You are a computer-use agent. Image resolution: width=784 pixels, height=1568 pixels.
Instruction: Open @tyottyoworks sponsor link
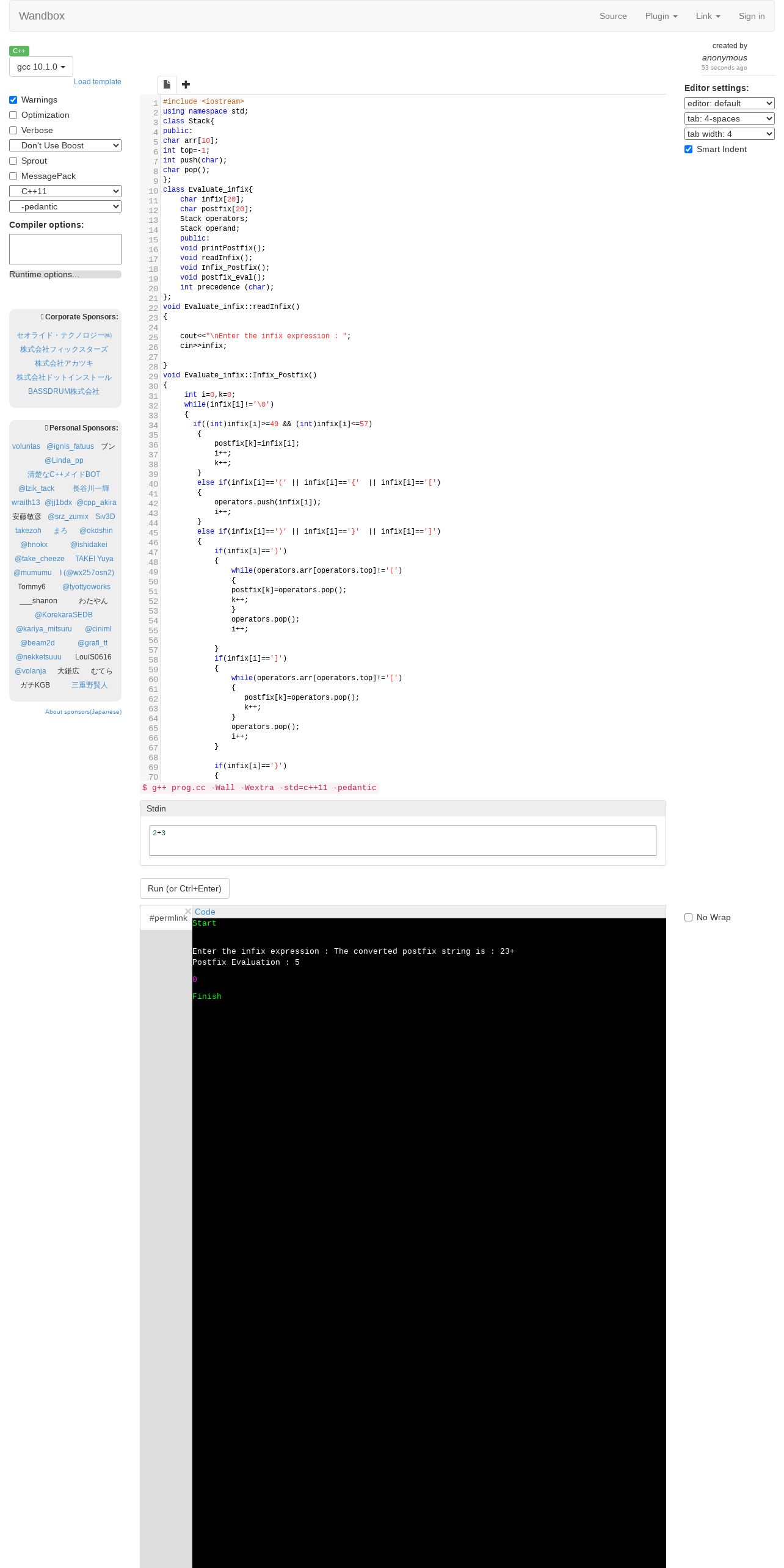tap(87, 587)
